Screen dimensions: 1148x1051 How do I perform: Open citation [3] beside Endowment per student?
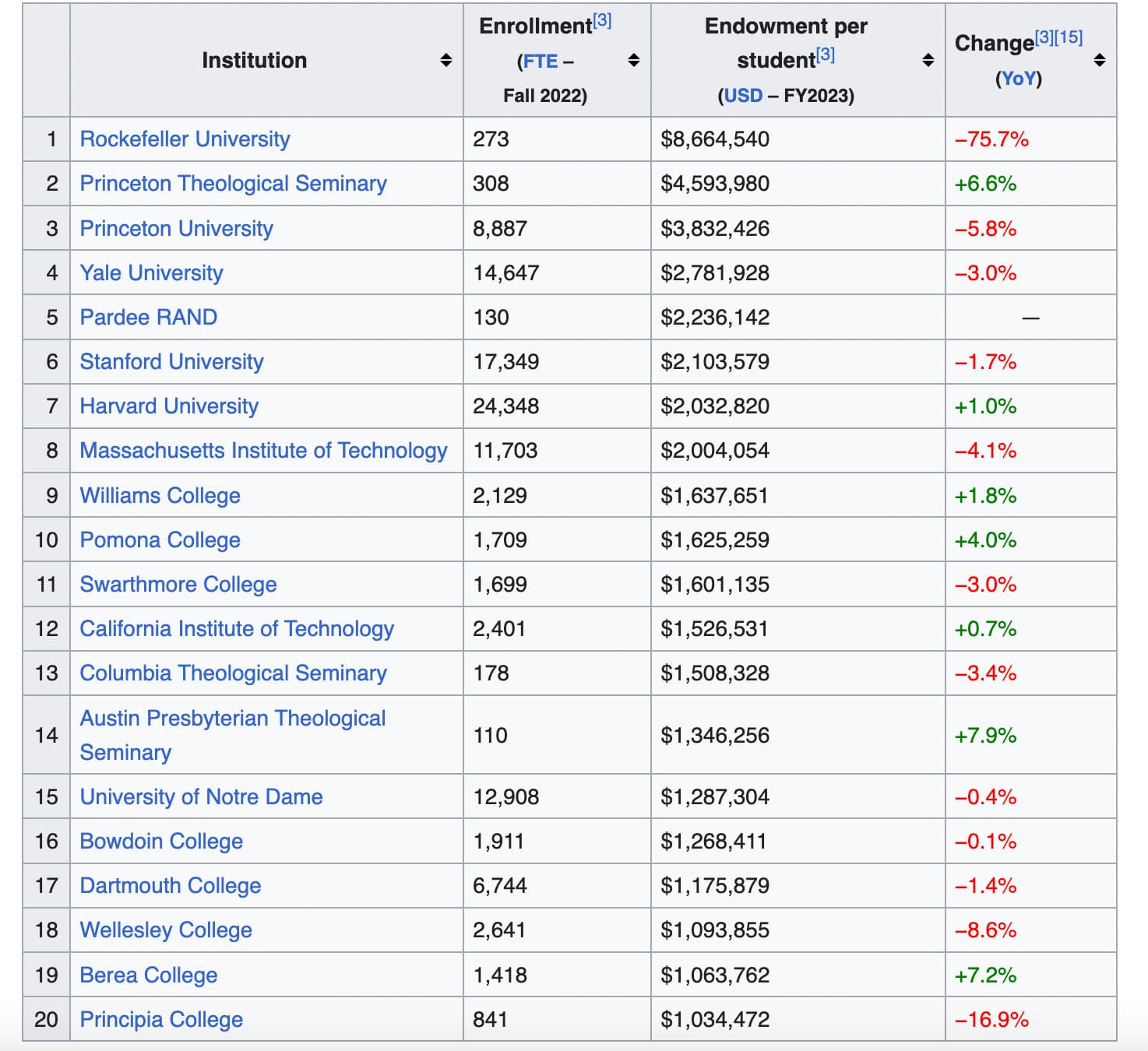(825, 54)
